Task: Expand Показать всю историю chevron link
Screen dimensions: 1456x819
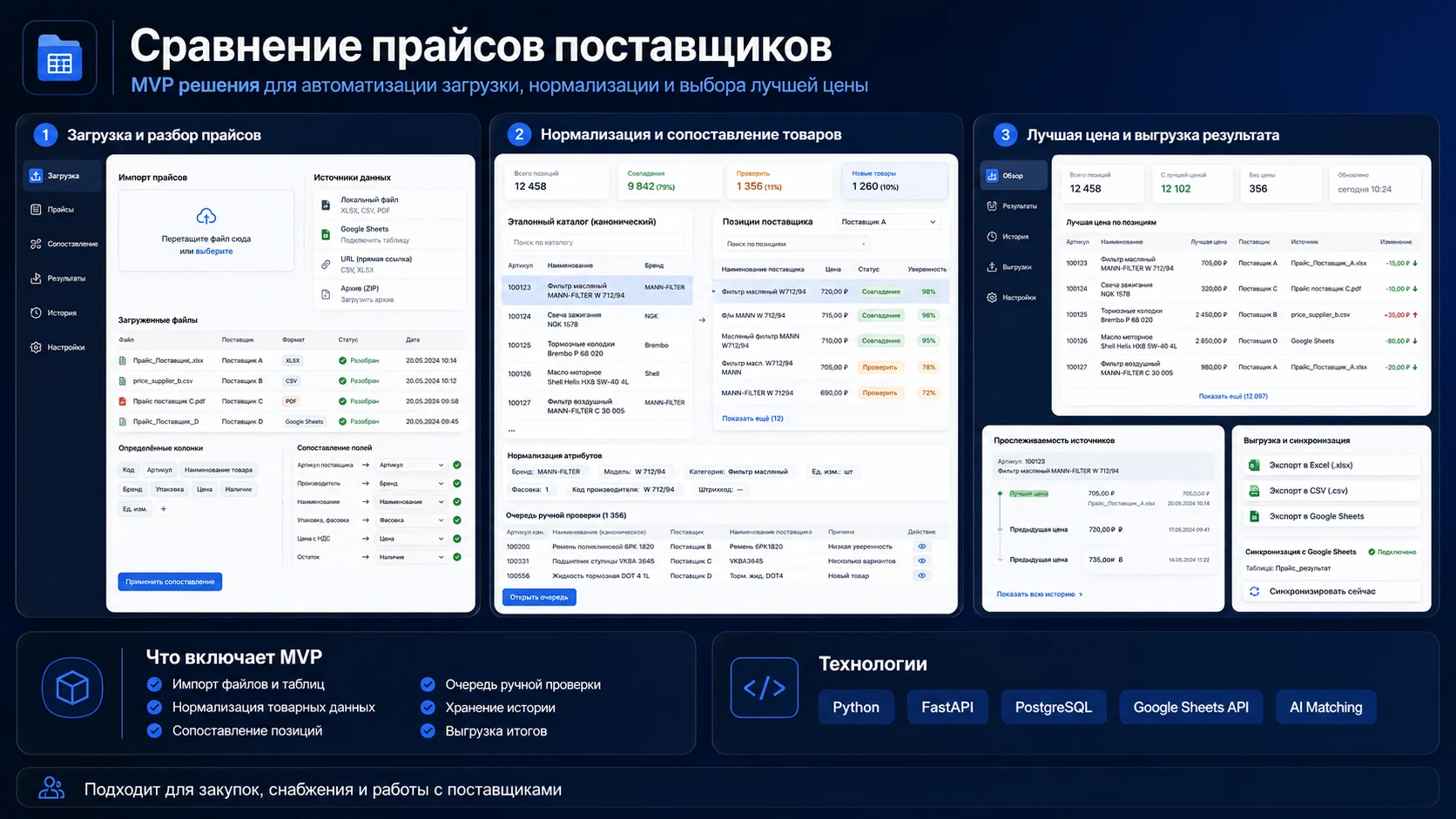Action: 1040,594
